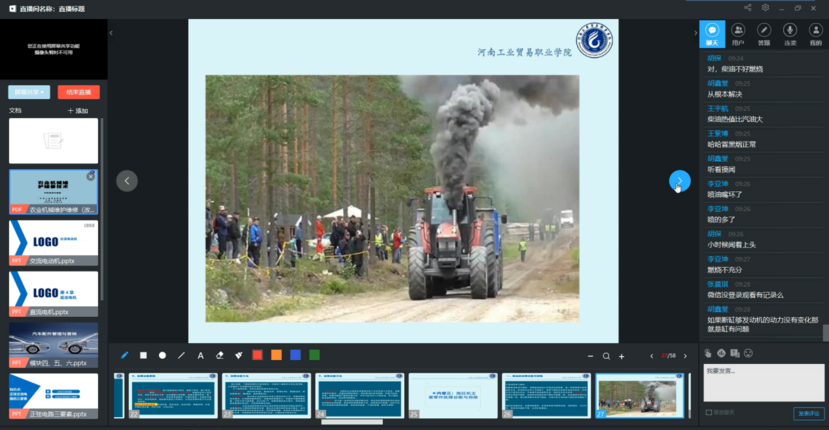The image size is (829, 430).
Task: Click the main slide tractor image
Action: (392, 198)
